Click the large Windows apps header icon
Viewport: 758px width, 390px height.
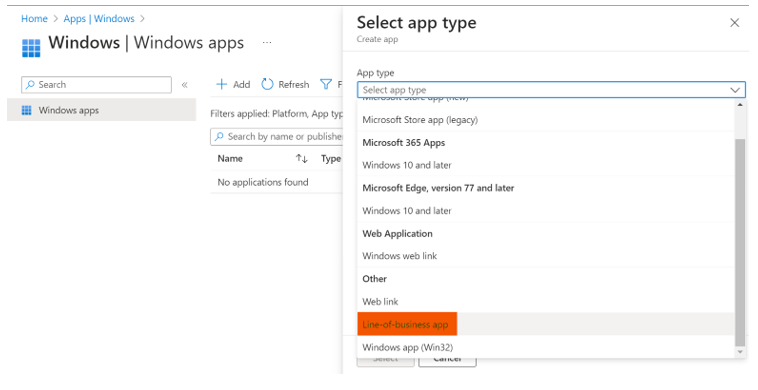31,48
